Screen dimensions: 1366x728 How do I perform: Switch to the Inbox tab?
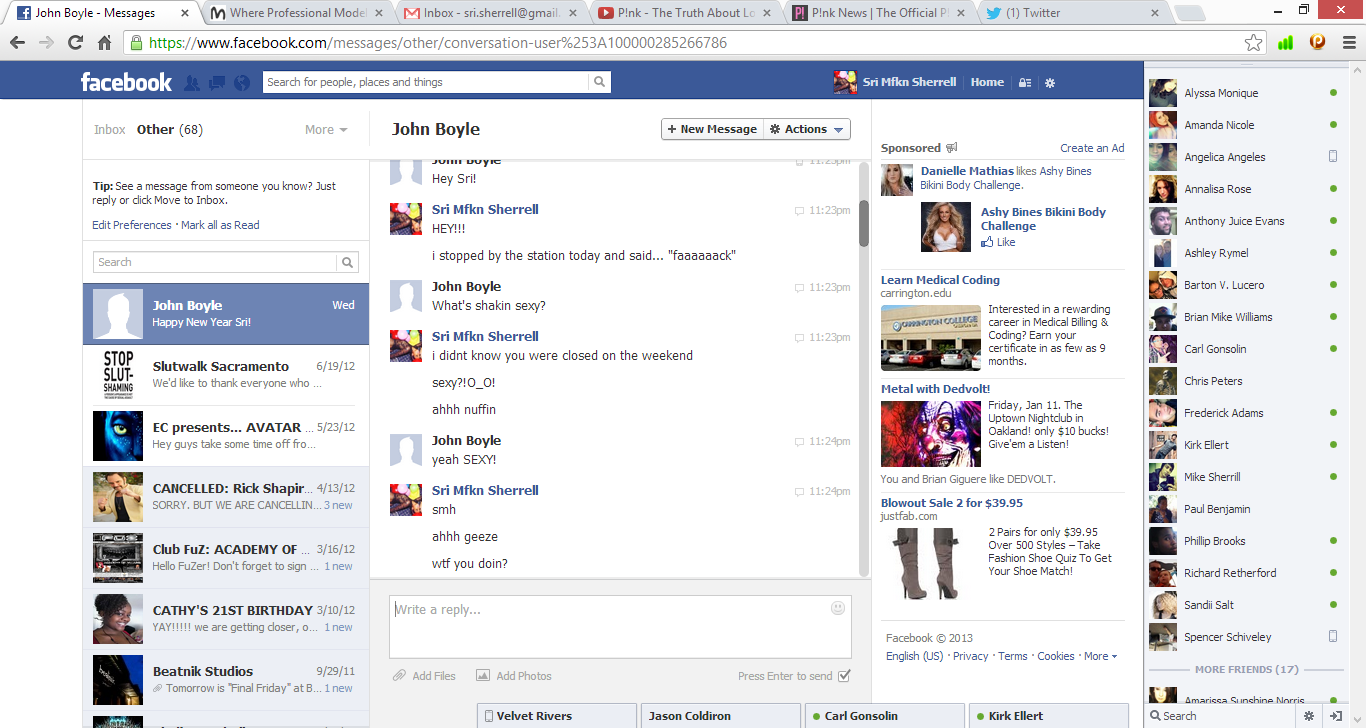[x=110, y=130]
